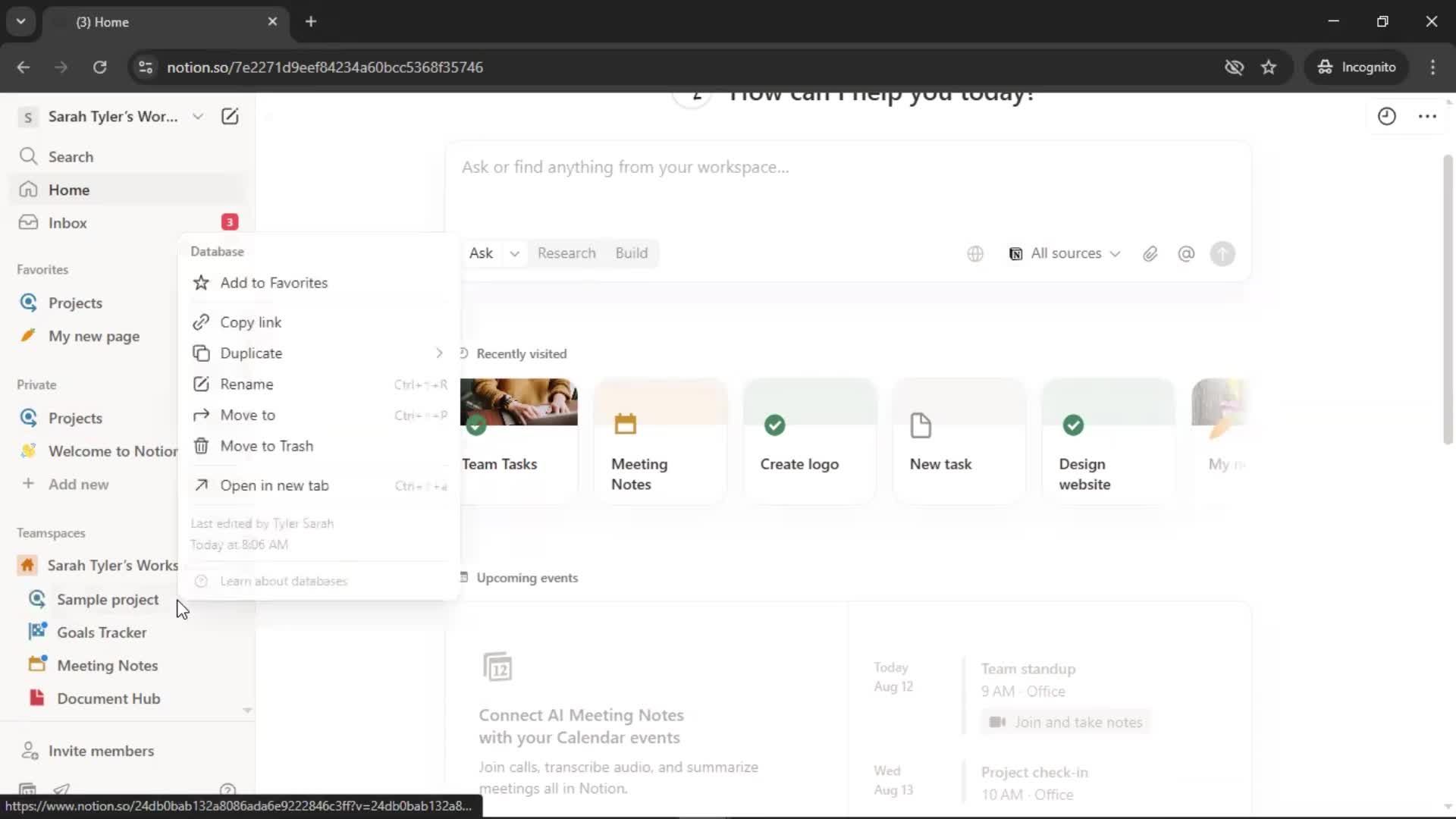Select Move to Trash
This screenshot has height=819, width=1456.
coord(318,446)
